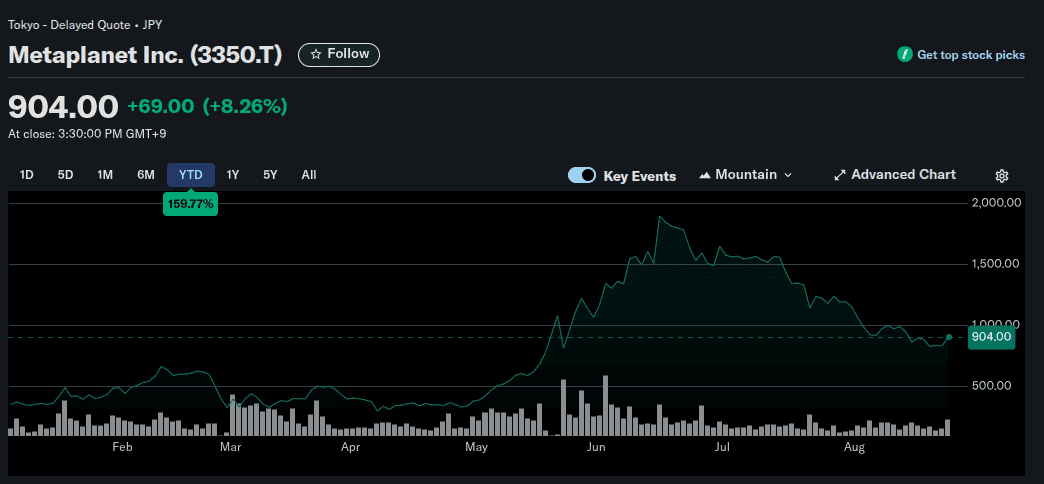The image size is (1044, 484).
Task: Open the Advanced Chart view
Action: (x=895, y=174)
